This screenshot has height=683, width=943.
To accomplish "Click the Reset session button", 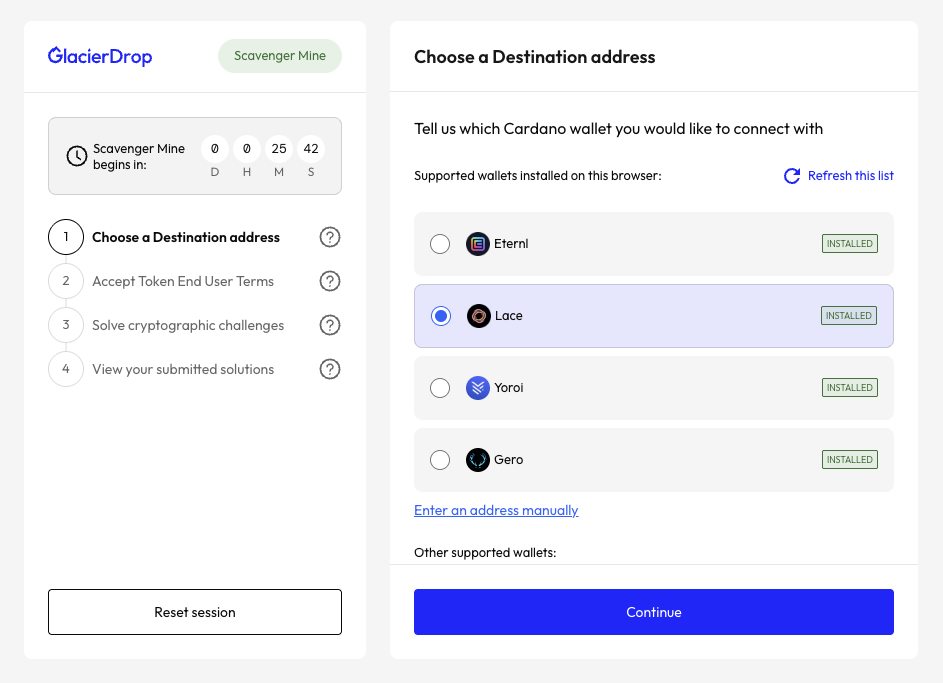I will (195, 612).
